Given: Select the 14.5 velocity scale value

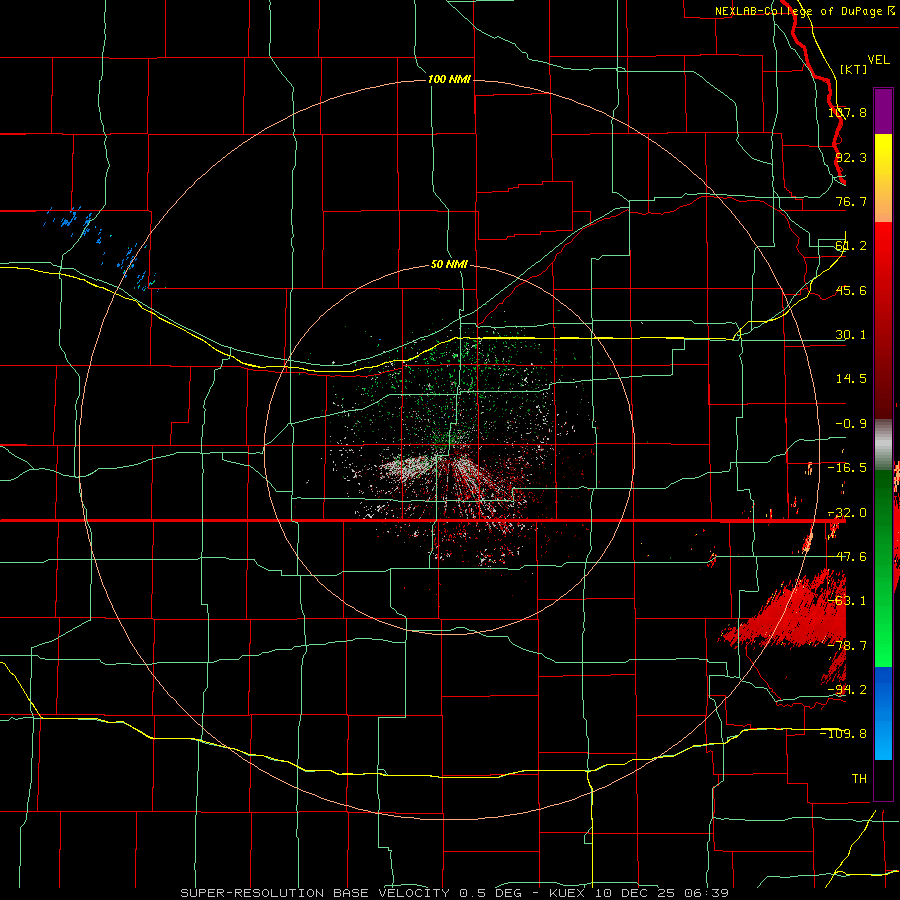Looking at the screenshot, I should click(851, 379).
